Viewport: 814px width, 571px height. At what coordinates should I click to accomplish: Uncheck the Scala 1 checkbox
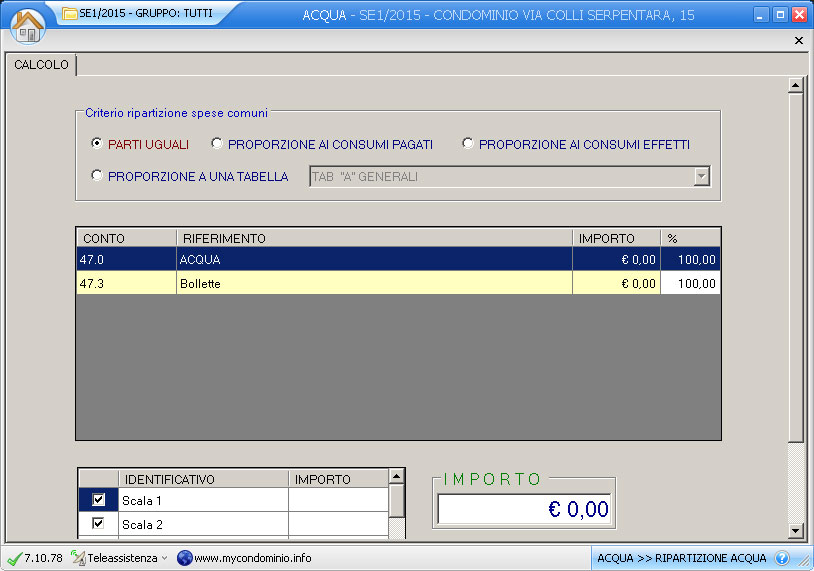point(98,500)
